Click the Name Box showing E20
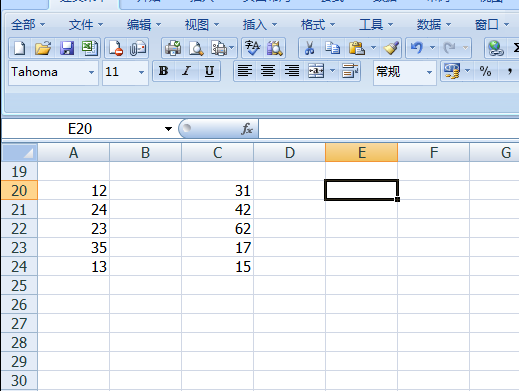Viewport: 519px width, 391px height. pos(80,129)
